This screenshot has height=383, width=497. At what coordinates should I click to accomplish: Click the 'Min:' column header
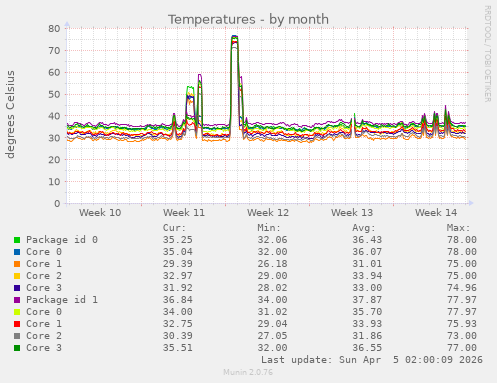(x=269, y=228)
